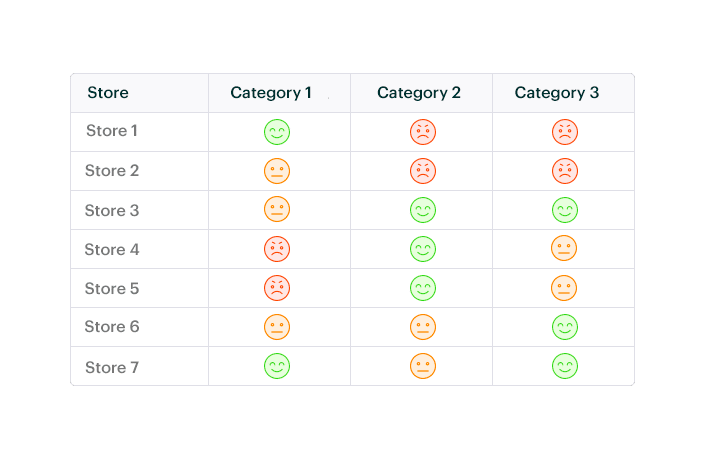711x458 pixels.
Task: Select Store 6 Category 2 orange neutral face
Action: pos(423,327)
